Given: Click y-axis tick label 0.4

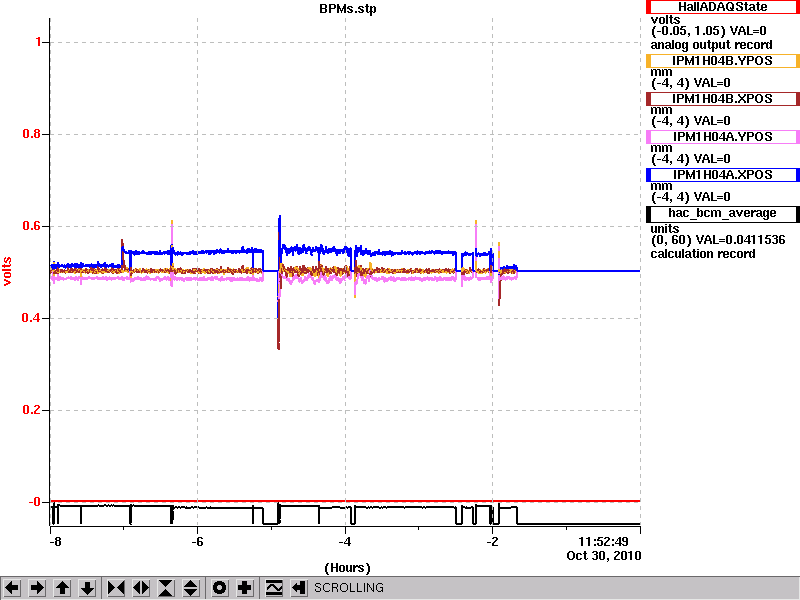Looking at the screenshot, I should (x=32, y=318).
